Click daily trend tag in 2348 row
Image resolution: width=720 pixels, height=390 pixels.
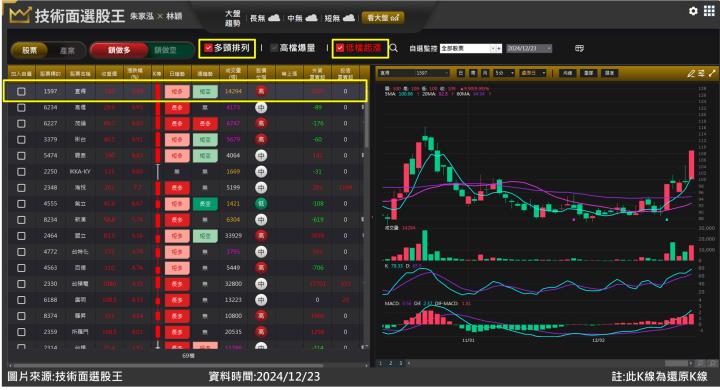tap(177, 187)
